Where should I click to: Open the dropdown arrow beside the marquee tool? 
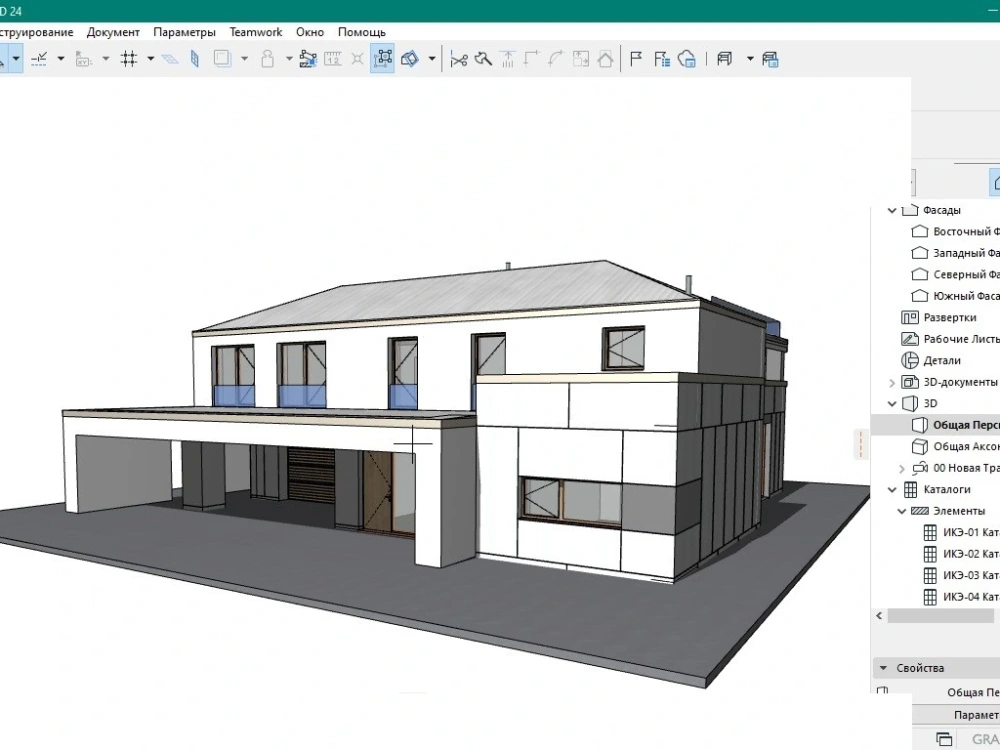pyautogui.click(x=429, y=59)
